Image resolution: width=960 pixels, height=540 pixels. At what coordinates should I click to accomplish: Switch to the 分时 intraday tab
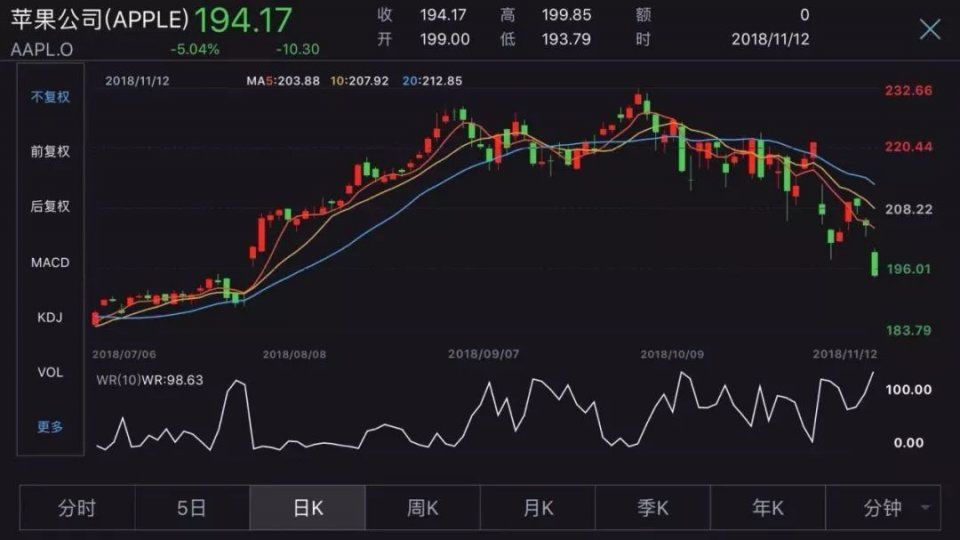77,508
